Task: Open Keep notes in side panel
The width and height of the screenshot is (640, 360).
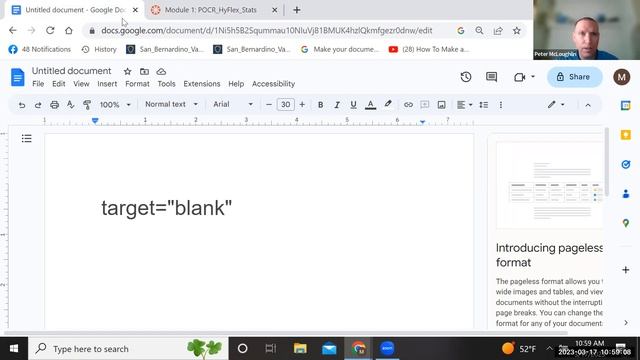Action: pos(625,135)
